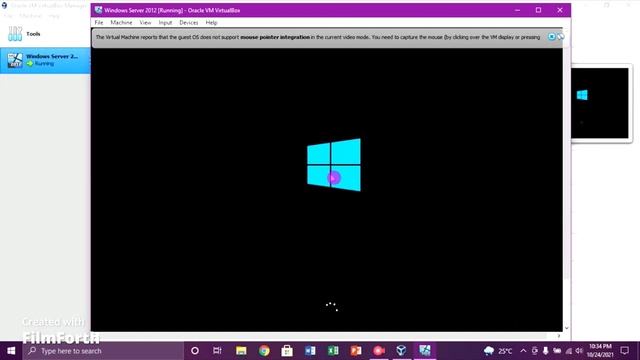Open network status tray icon
Viewport: 640px width, 360px height.
pos(569,351)
